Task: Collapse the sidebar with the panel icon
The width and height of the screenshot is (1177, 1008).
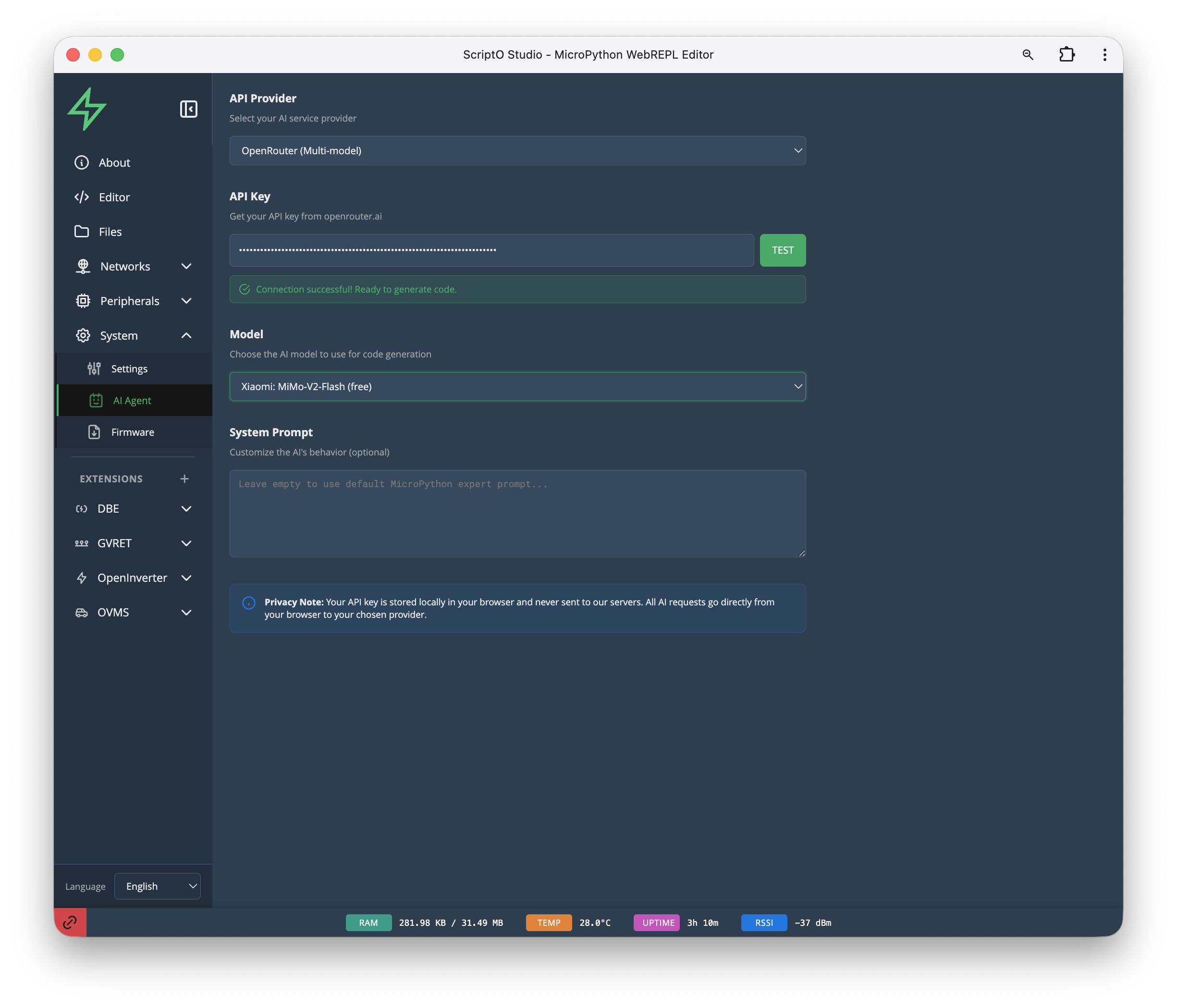Action: [189, 109]
